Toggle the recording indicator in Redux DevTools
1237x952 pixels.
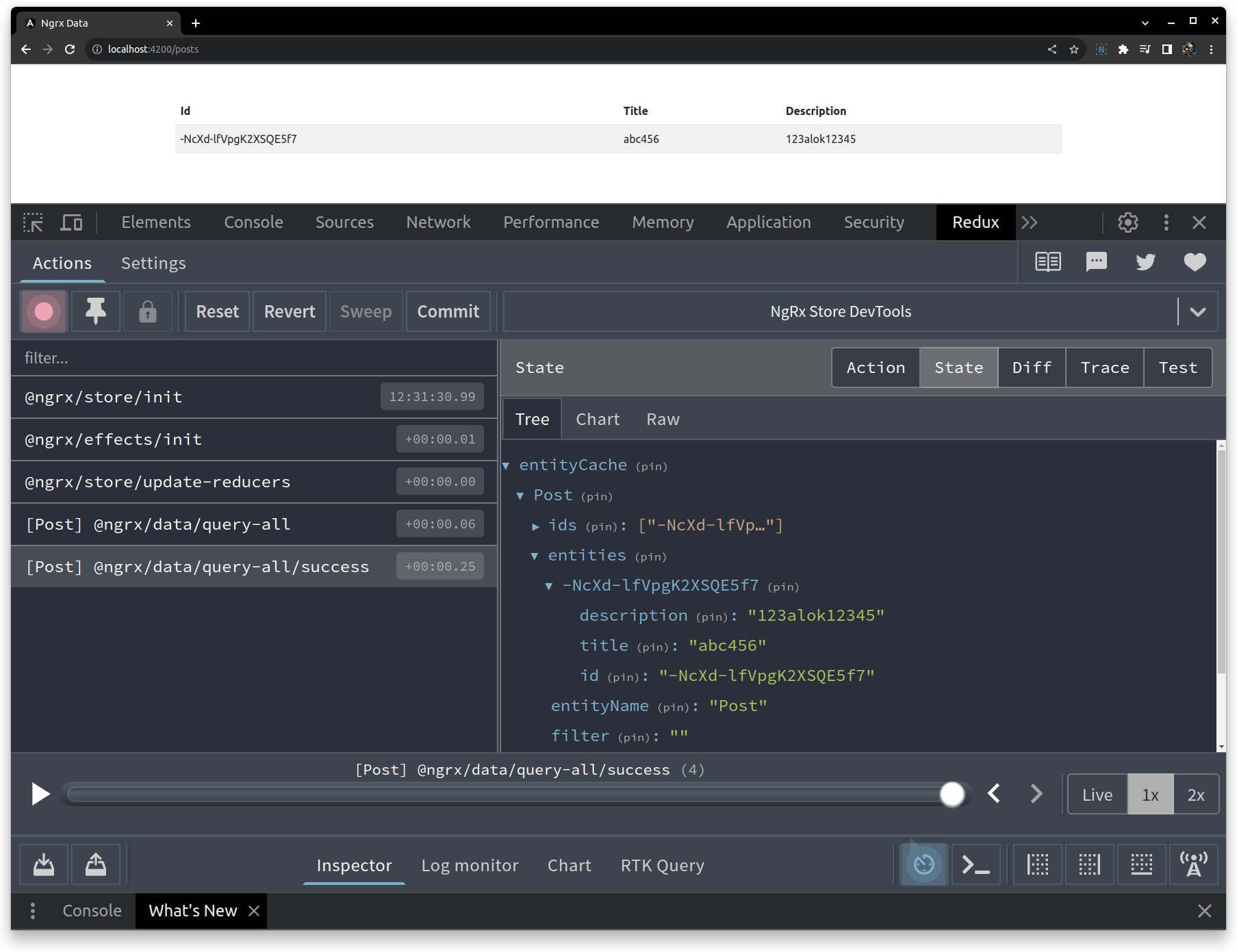point(43,311)
